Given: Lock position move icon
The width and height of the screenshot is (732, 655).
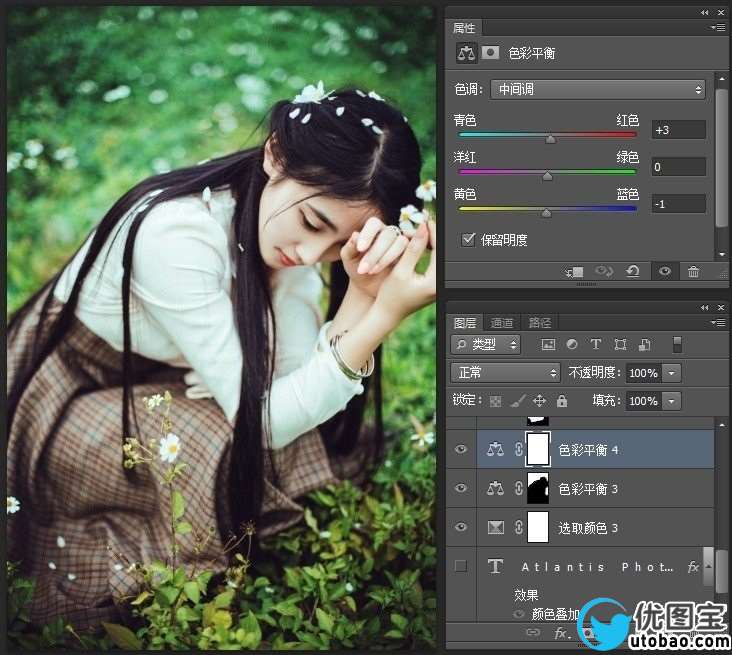Looking at the screenshot, I should click(x=539, y=401).
